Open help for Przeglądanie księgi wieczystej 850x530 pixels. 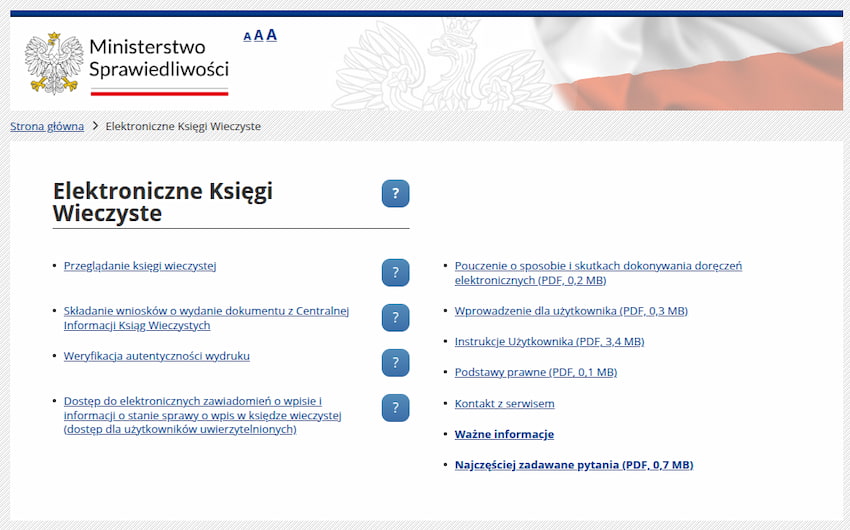pyautogui.click(x=395, y=273)
